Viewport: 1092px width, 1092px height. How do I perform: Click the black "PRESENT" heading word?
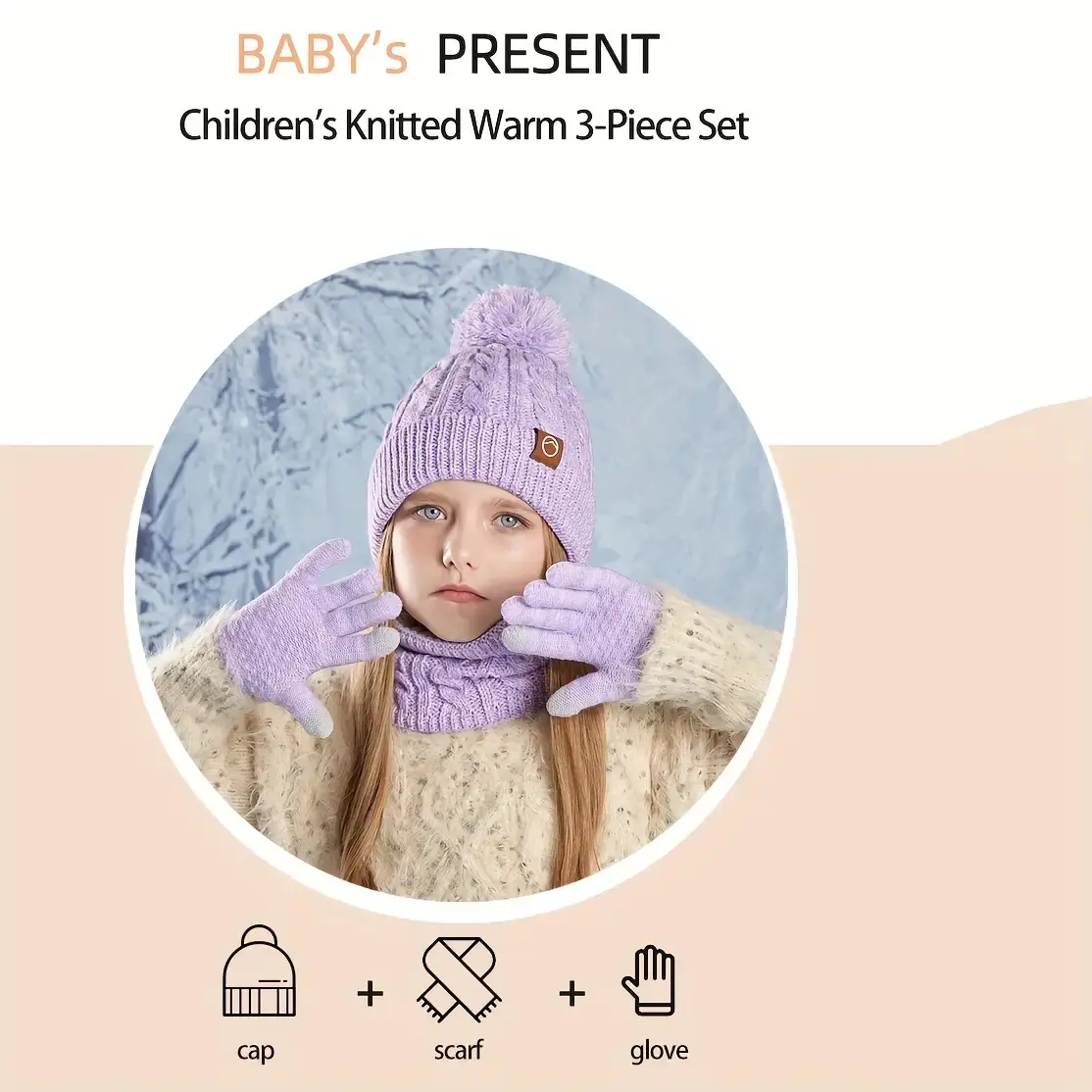(x=547, y=53)
